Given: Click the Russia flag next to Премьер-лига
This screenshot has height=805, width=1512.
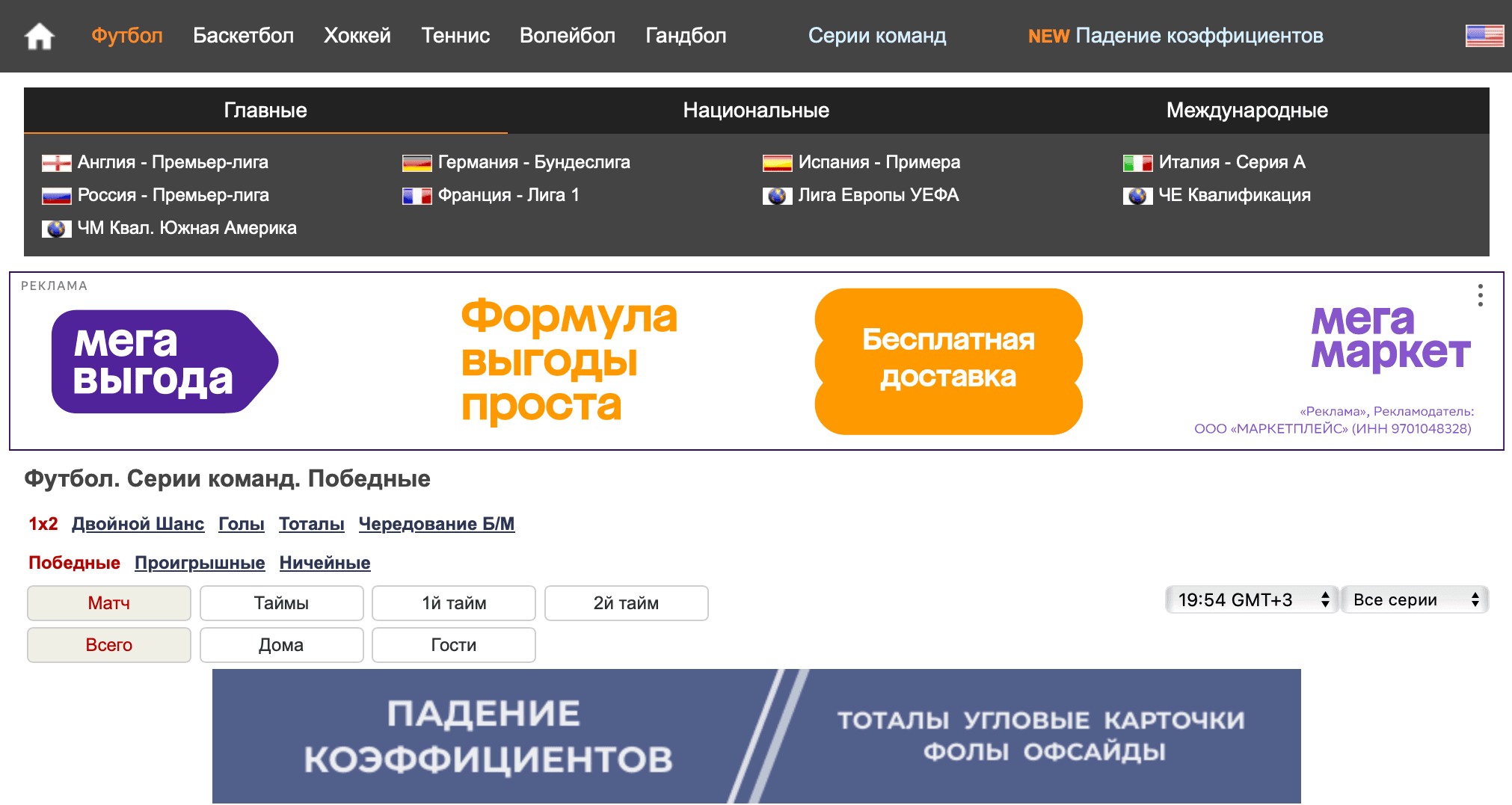Looking at the screenshot, I should [x=56, y=196].
